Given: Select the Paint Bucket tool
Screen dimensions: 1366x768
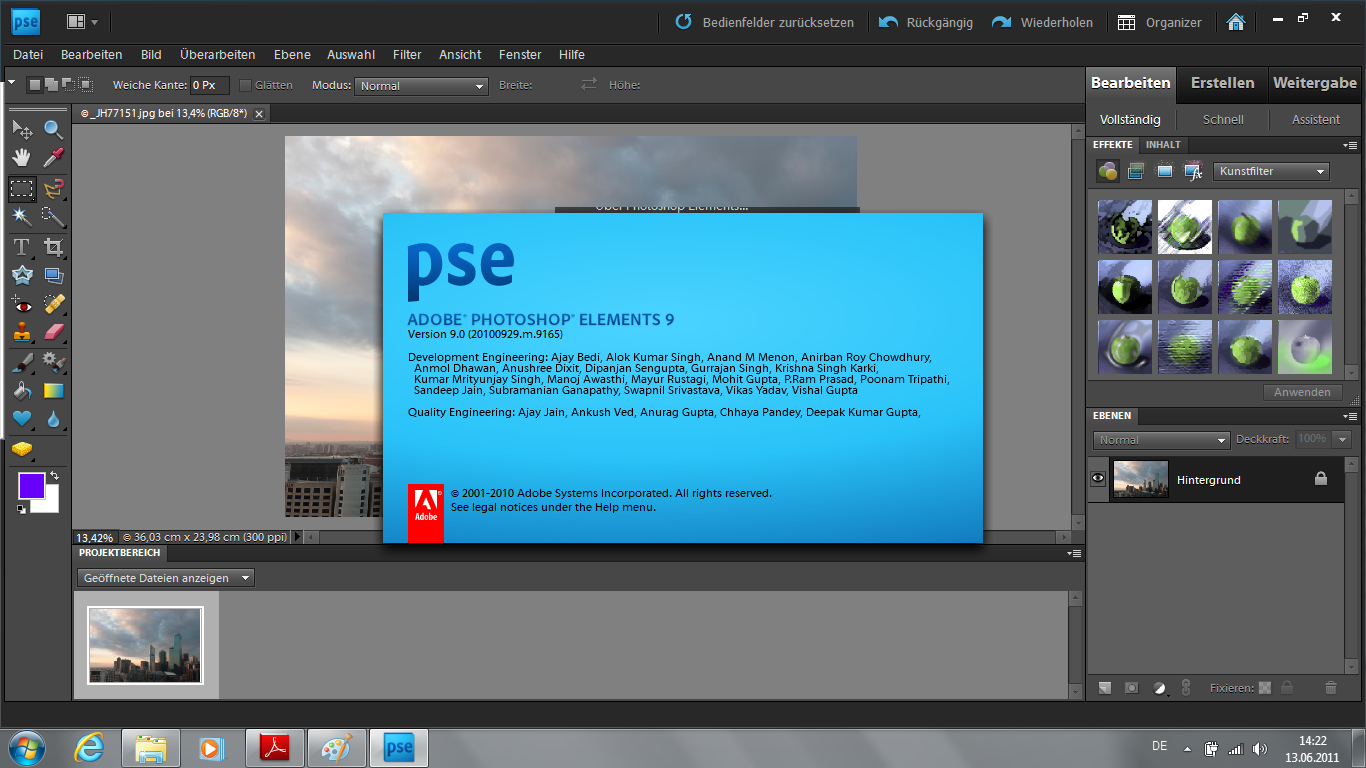Looking at the screenshot, I should point(22,390).
